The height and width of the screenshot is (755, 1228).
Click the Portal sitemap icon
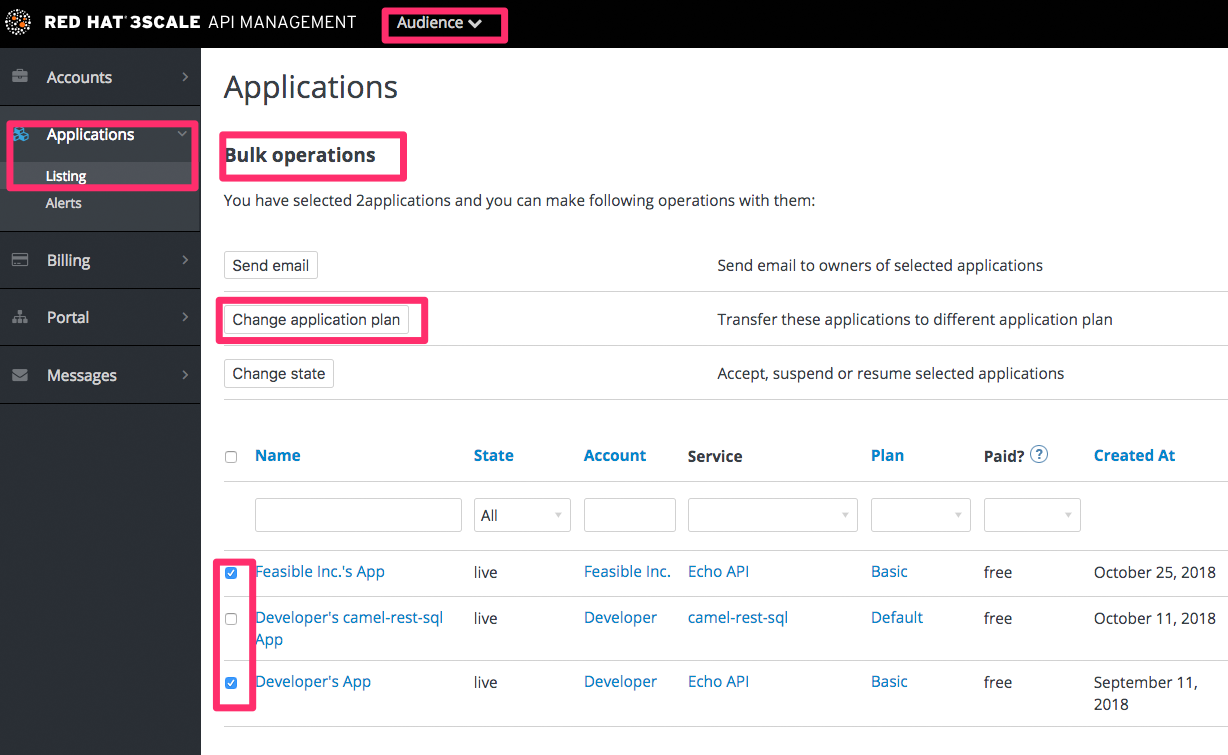[x=19, y=317]
